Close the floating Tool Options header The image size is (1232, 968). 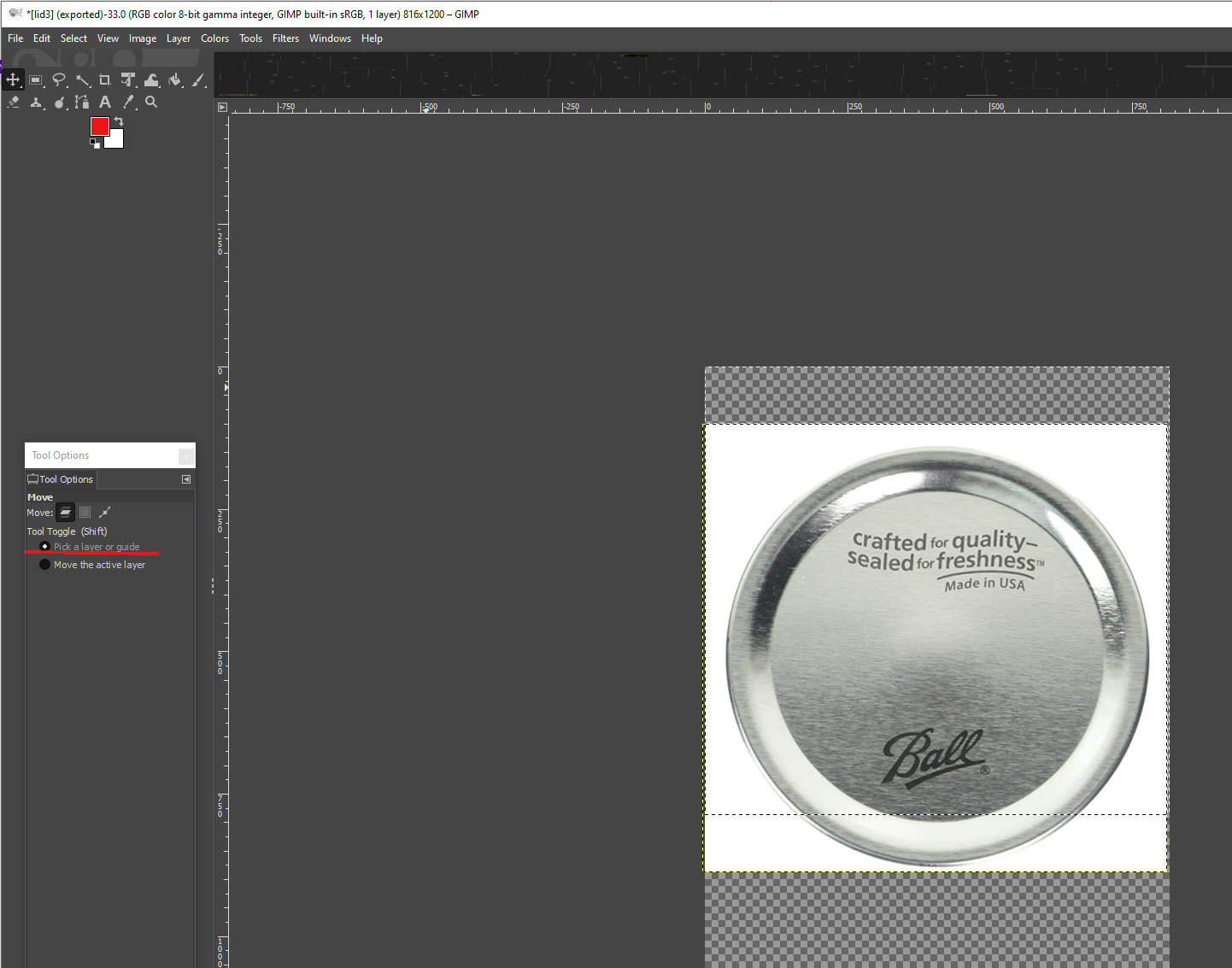pyautogui.click(x=186, y=455)
